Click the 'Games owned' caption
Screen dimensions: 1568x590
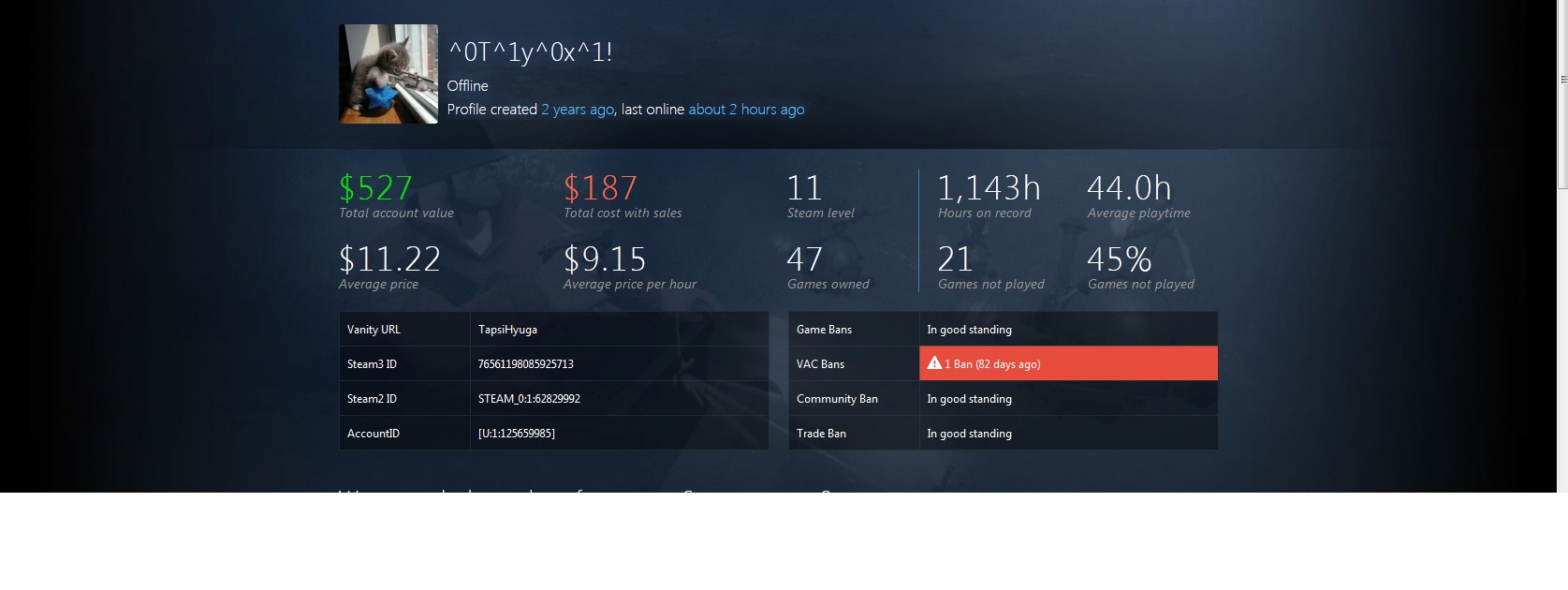point(828,285)
